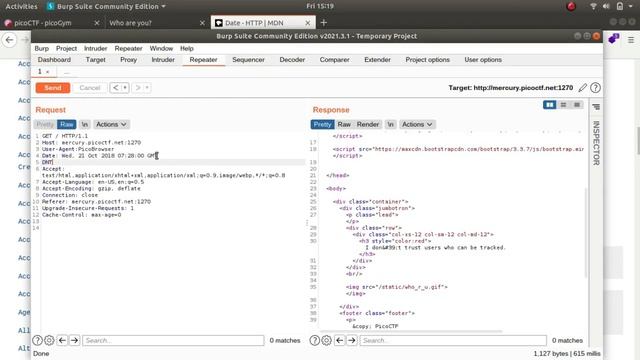This screenshot has height=360, width=640.
Task: Add new Repeater tab with ellipsis
Action: 67,72
